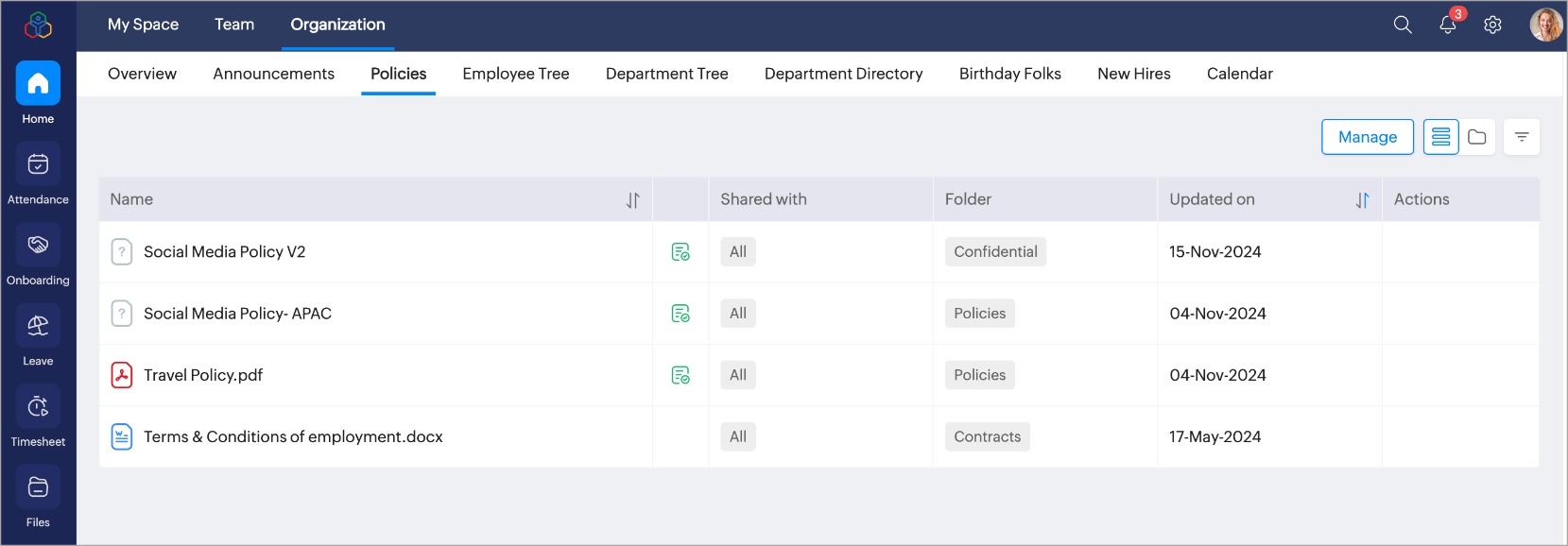Switch to Employee Tree tab
The image size is (1568, 546).
pyautogui.click(x=516, y=74)
